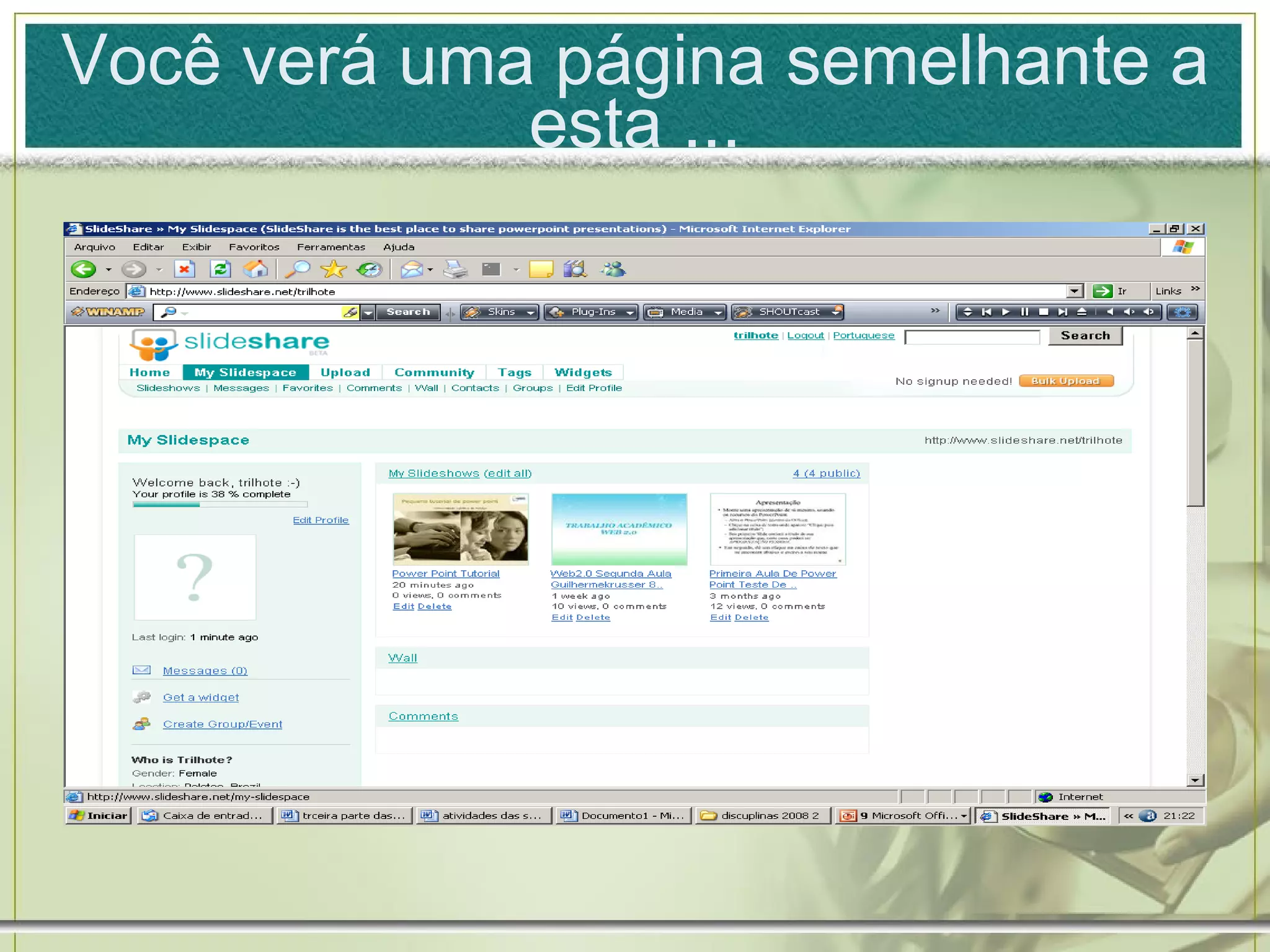This screenshot has width=1270, height=952.
Task: Click the orange Bulk Upload button
Action: point(1065,381)
